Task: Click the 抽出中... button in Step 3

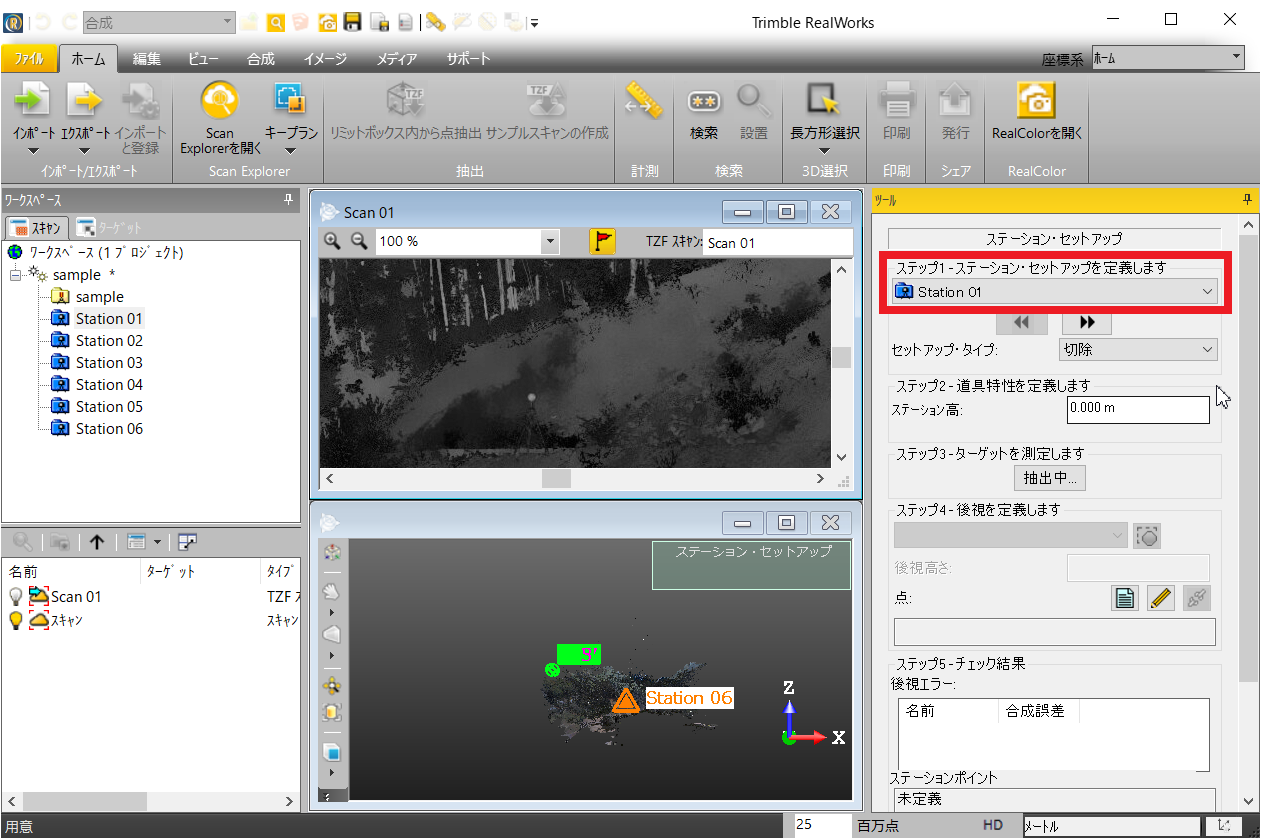Action: coord(1049,478)
